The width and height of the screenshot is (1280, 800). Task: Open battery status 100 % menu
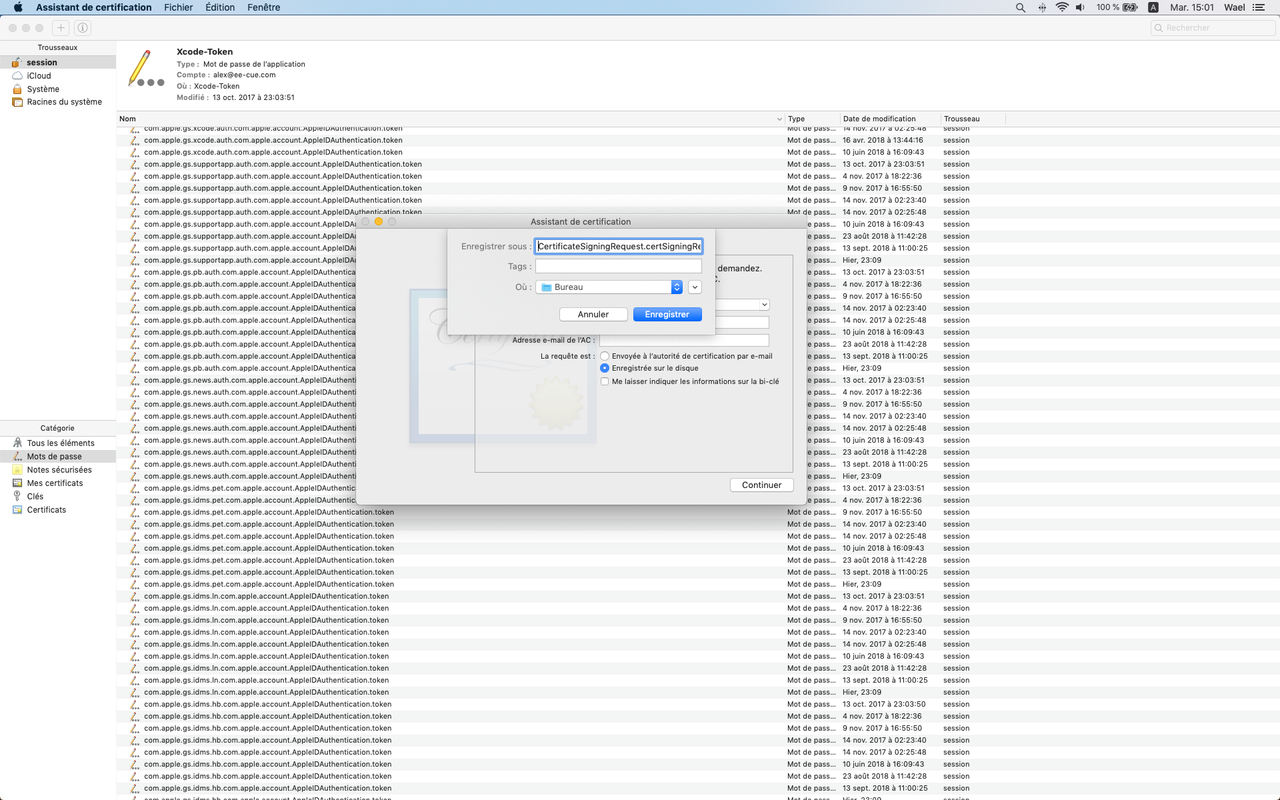tap(1117, 7)
